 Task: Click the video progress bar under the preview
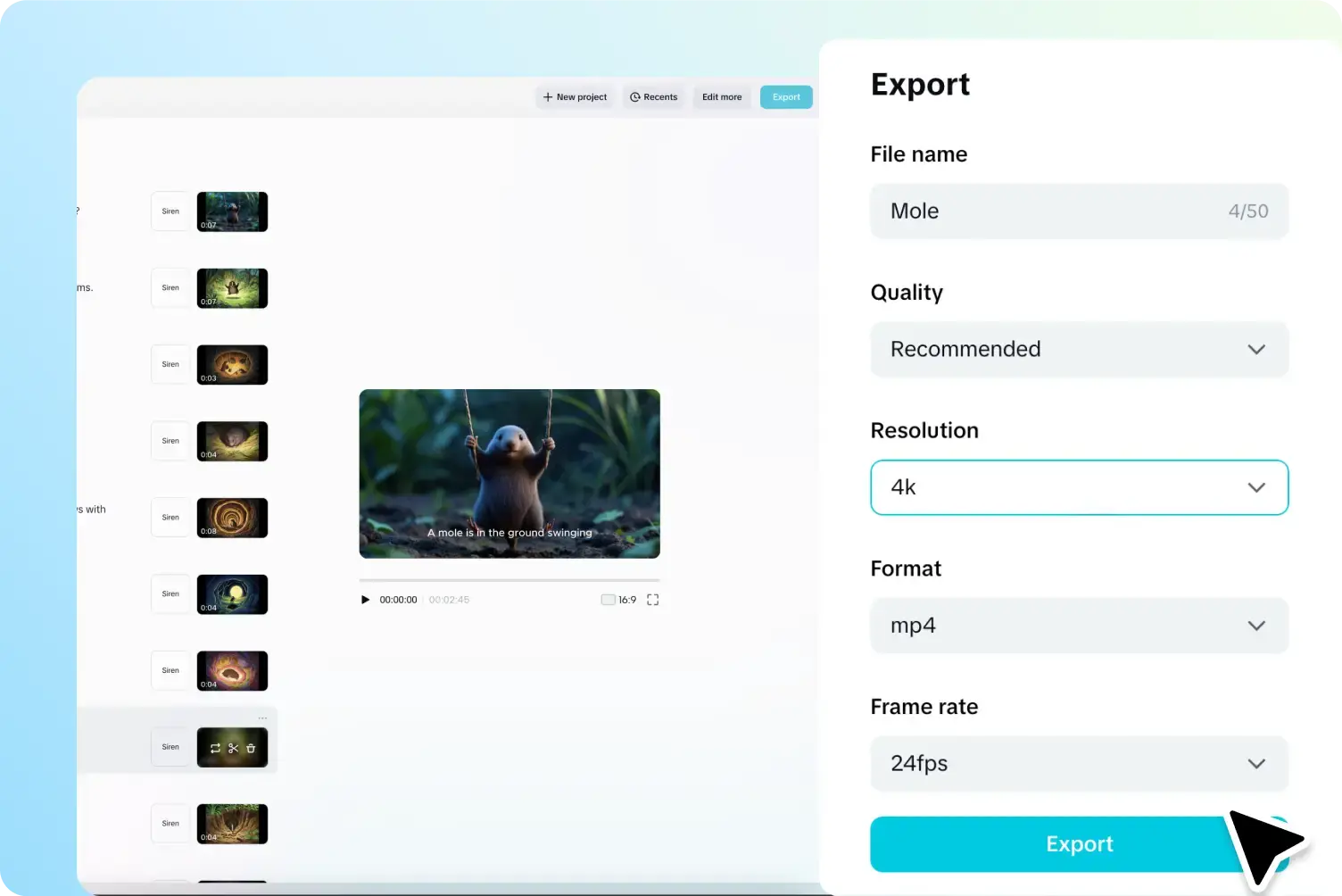pyautogui.click(x=509, y=580)
